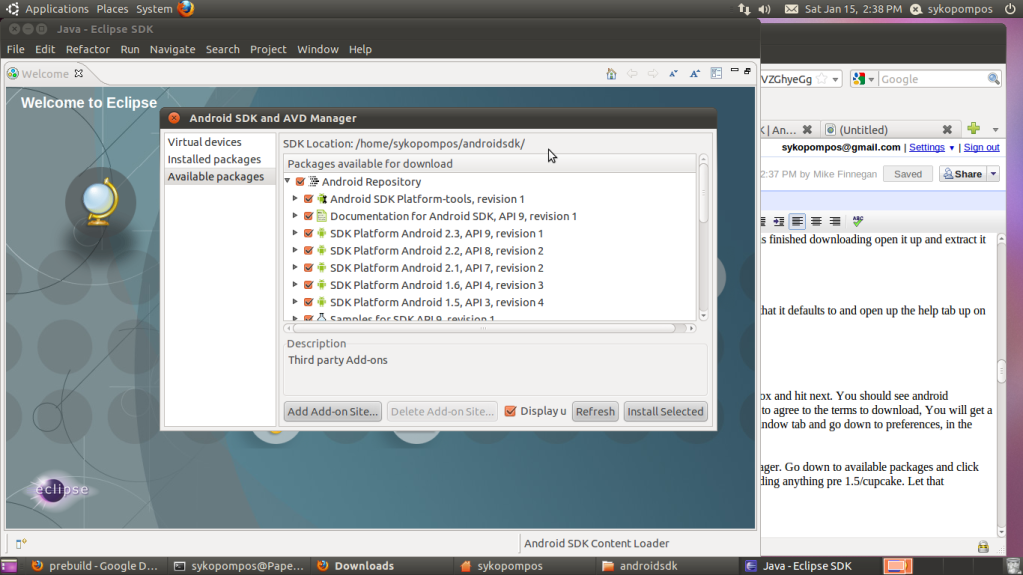Open the volume icon in the top panel
Image resolution: width=1023 pixels, height=575 pixels.
(765, 9)
